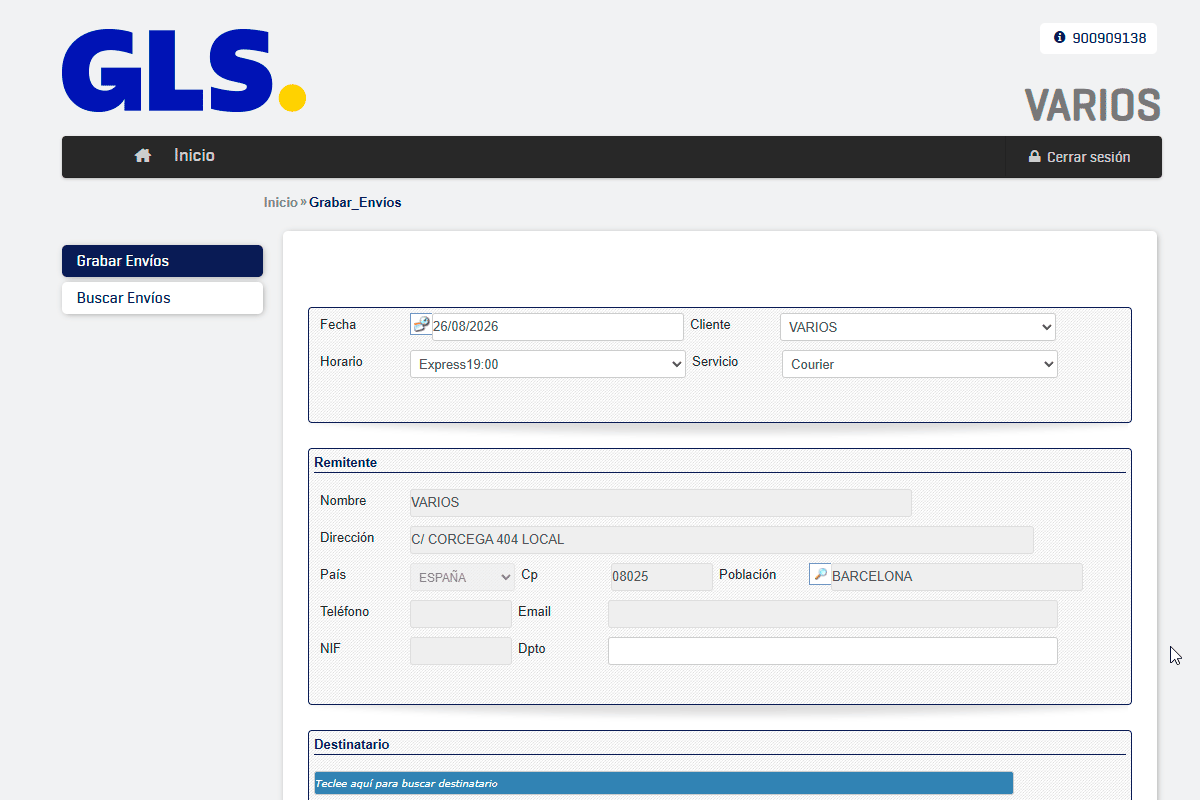Click the Población field showing BARCELONA
Screen dimensions: 1200x800
click(957, 577)
